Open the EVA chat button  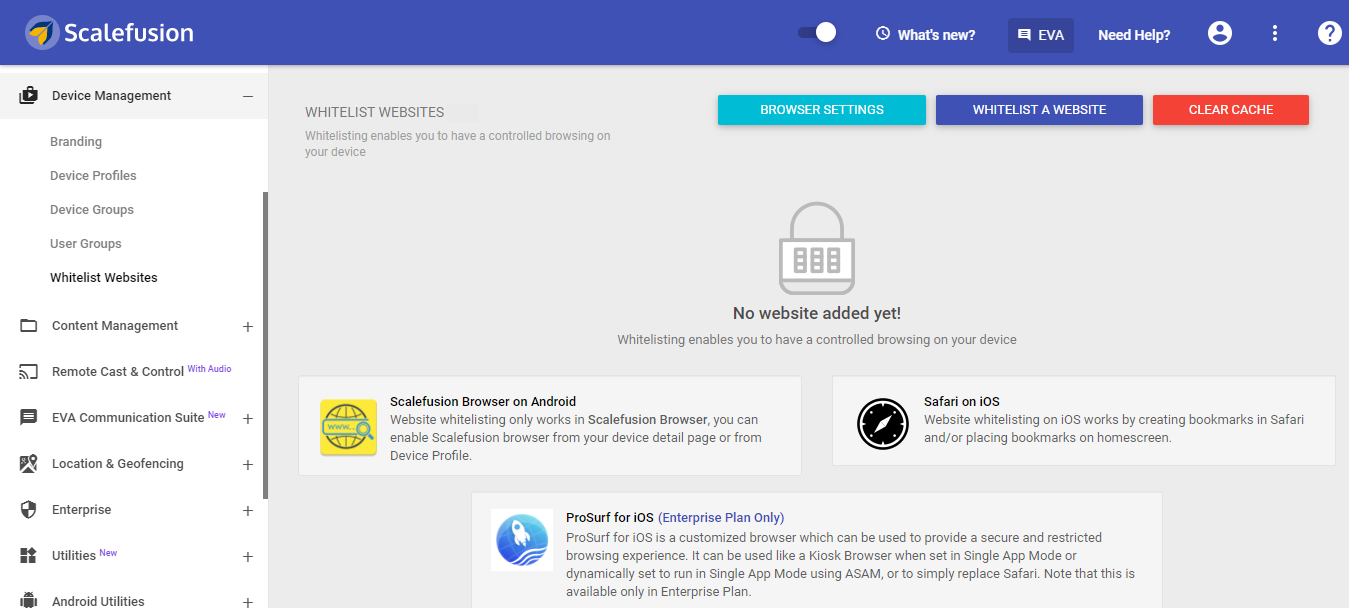(x=1040, y=35)
